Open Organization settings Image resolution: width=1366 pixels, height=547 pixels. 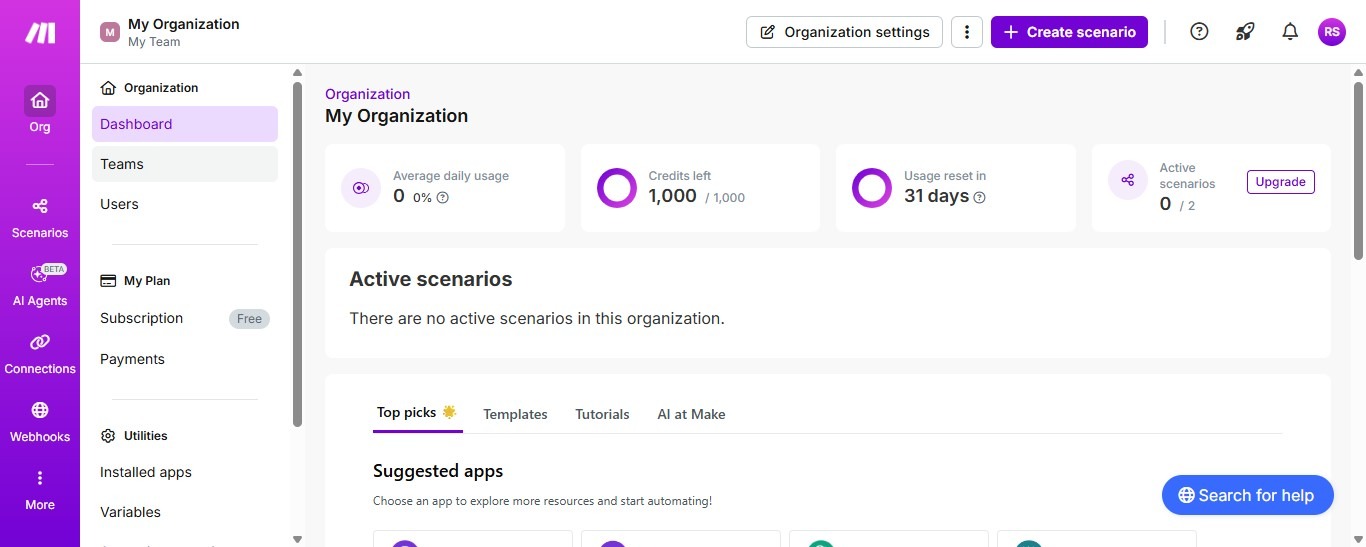(844, 32)
